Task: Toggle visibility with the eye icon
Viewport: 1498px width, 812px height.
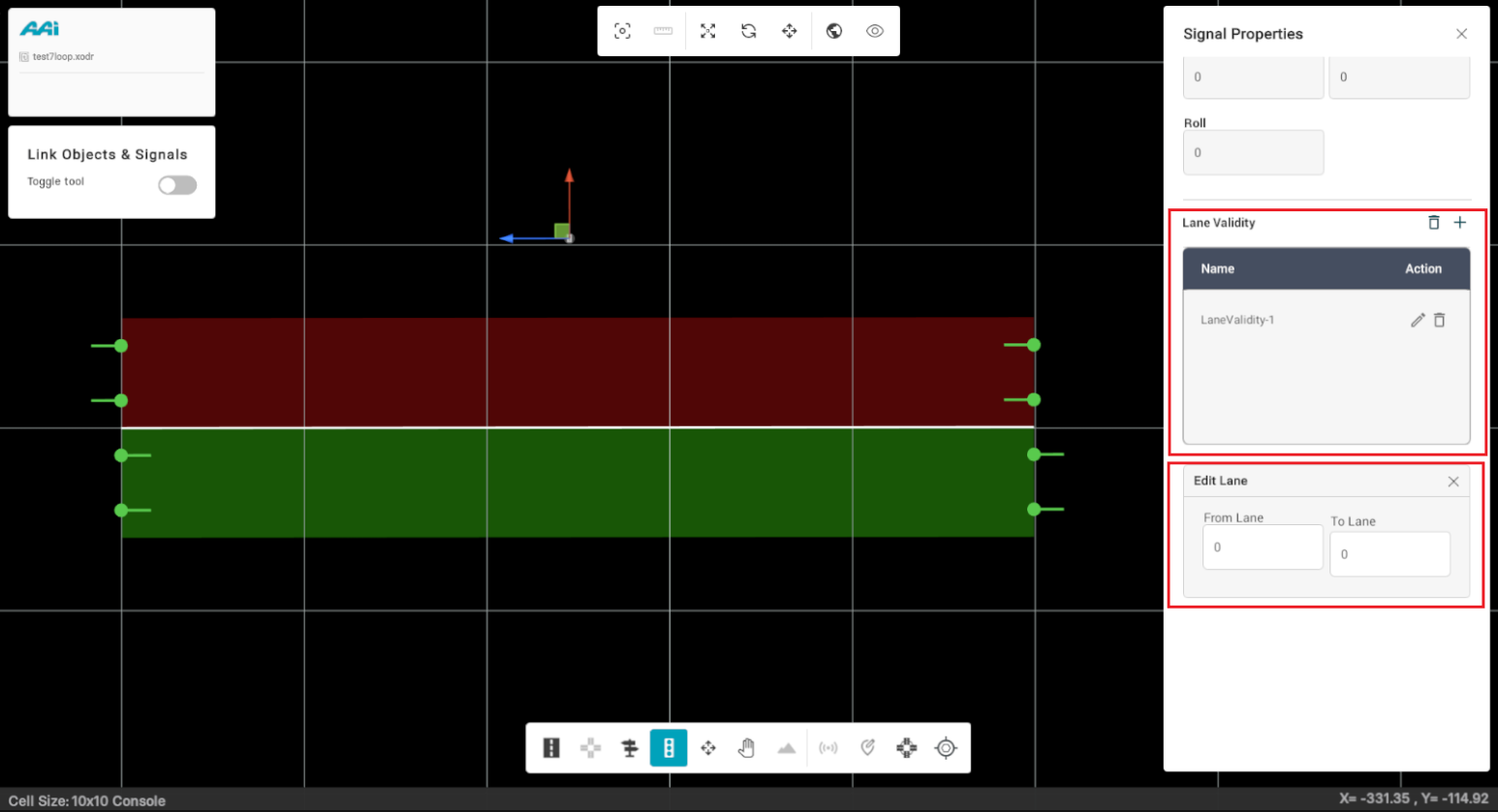Action: click(875, 31)
